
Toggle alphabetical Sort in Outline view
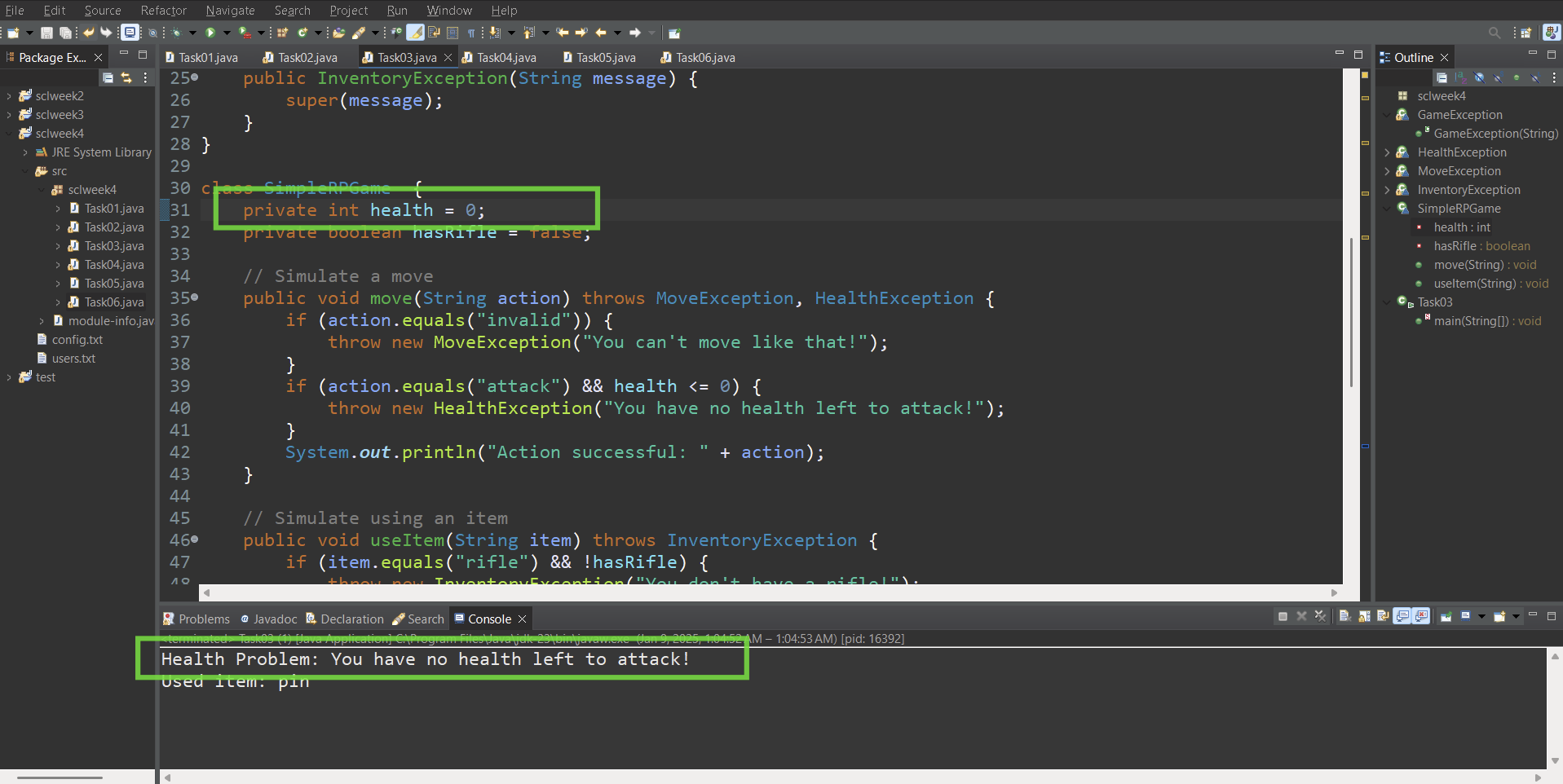1460,77
